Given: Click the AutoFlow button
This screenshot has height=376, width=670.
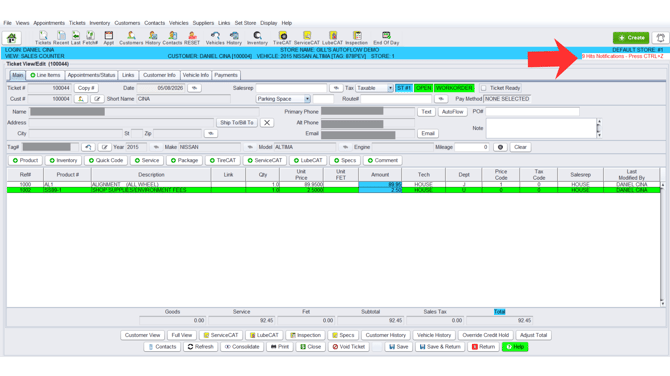Looking at the screenshot, I should coord(452,112).
